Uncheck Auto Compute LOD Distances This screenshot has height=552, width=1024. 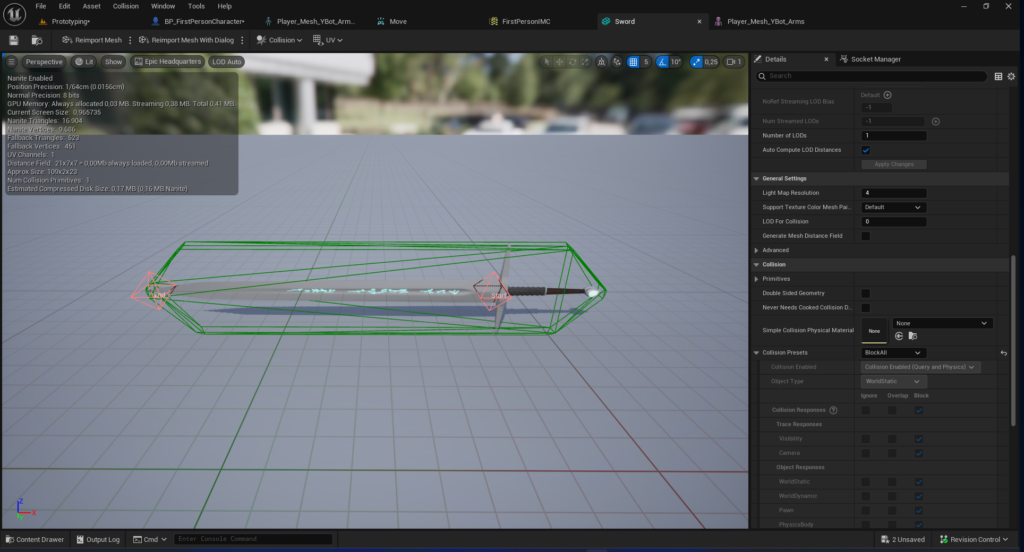click(866, 150)
